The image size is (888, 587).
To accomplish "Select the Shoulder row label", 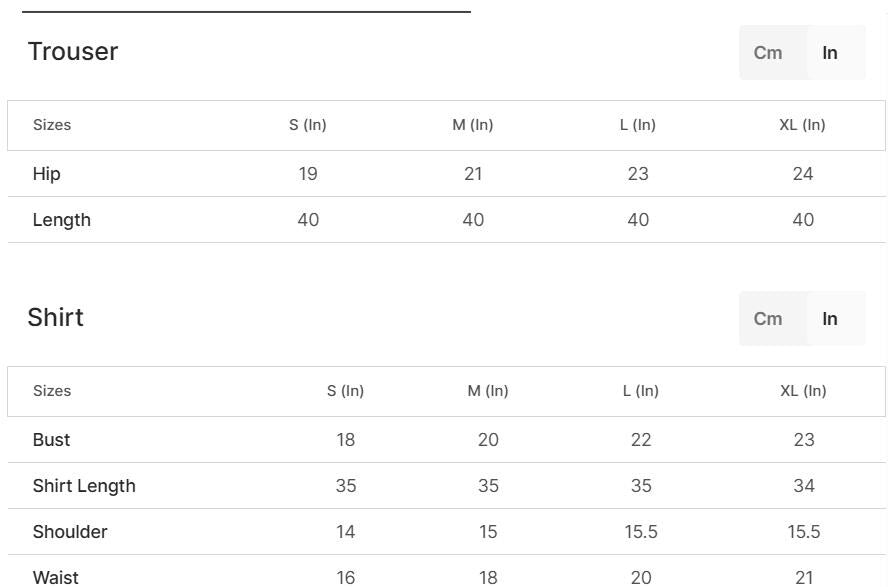I will pyautogui.click(x=70, y=532).
